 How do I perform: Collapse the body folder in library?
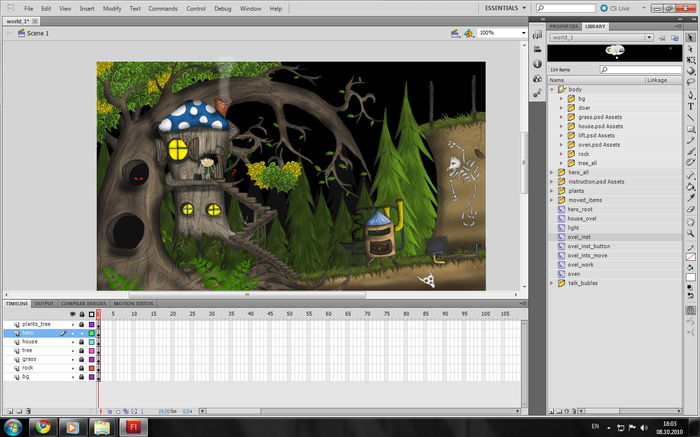(552, 89)
